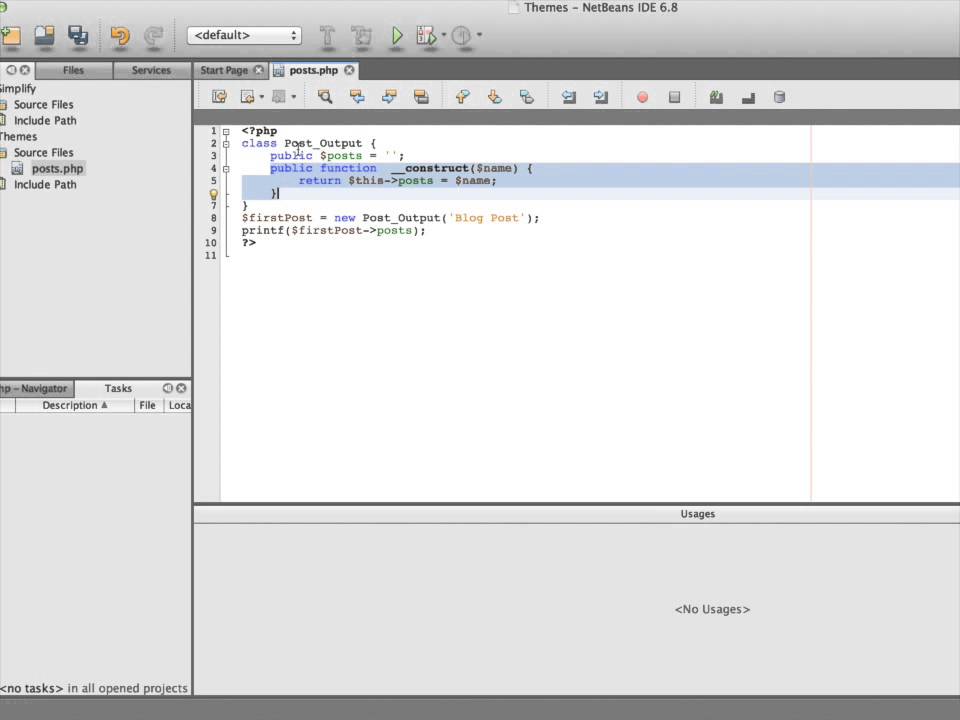Collapse the __construct function code fold
This screenshot has width=960, height=720.
pyautogui.click(x=226, y=169)
